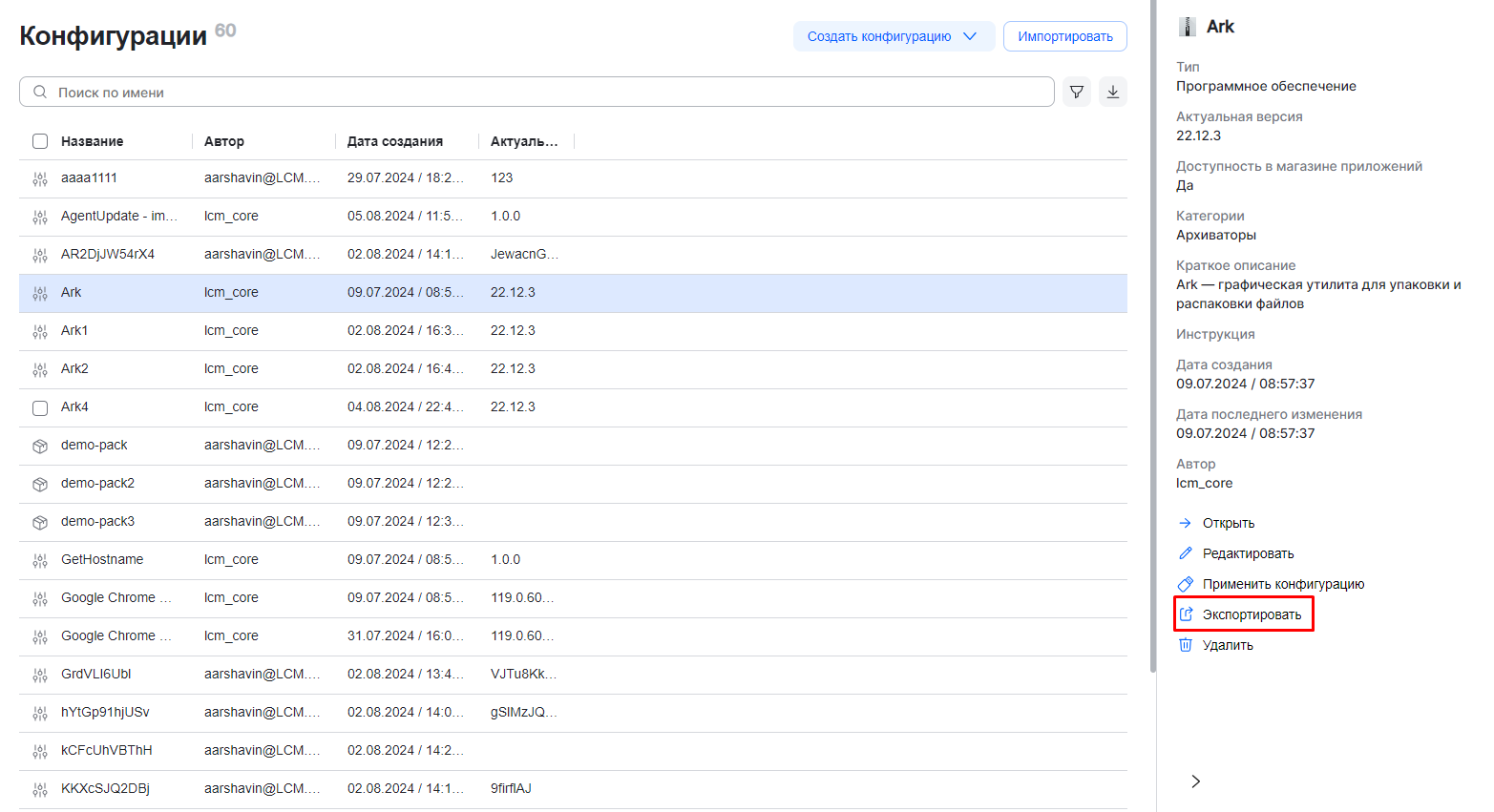Click the arrow icon for Открыть
The height and width of the screenshot is (812, 1494).
point(1186,523)
